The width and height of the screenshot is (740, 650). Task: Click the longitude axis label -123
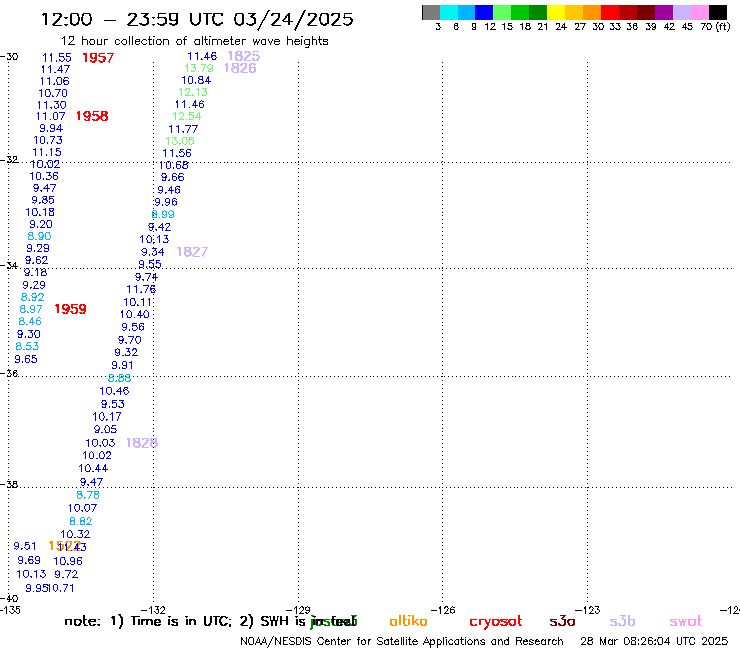point(588,610)
